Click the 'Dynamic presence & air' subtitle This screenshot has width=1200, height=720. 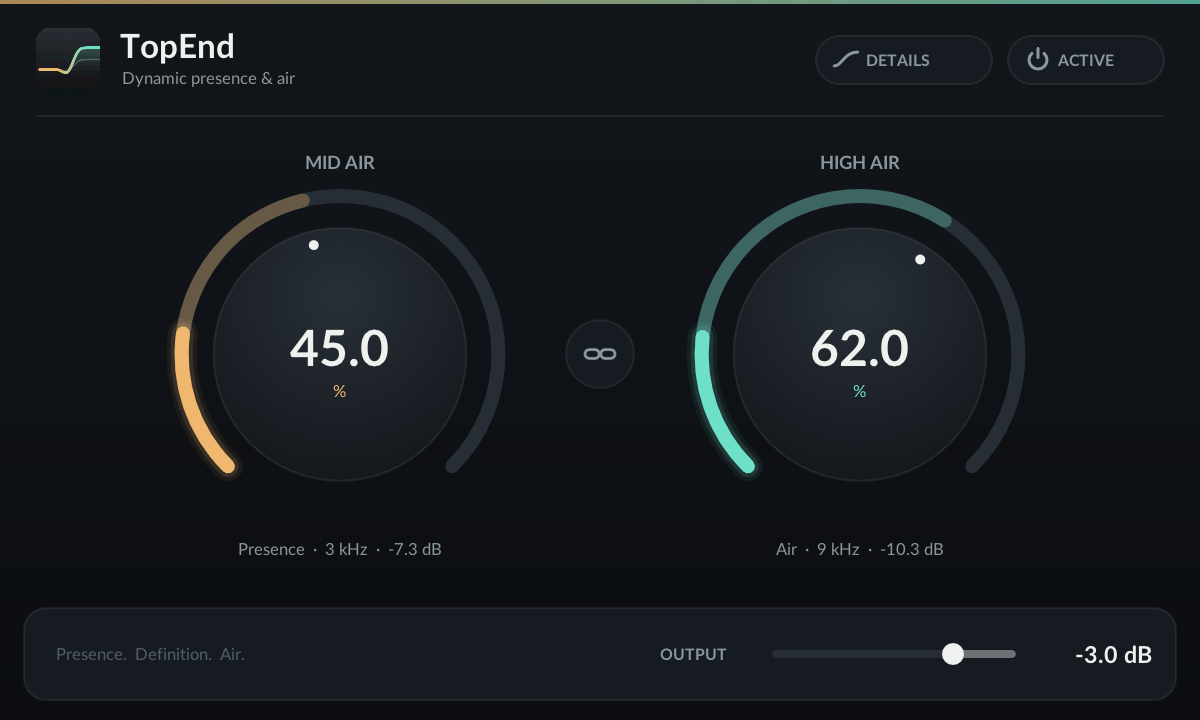(209, 78)
